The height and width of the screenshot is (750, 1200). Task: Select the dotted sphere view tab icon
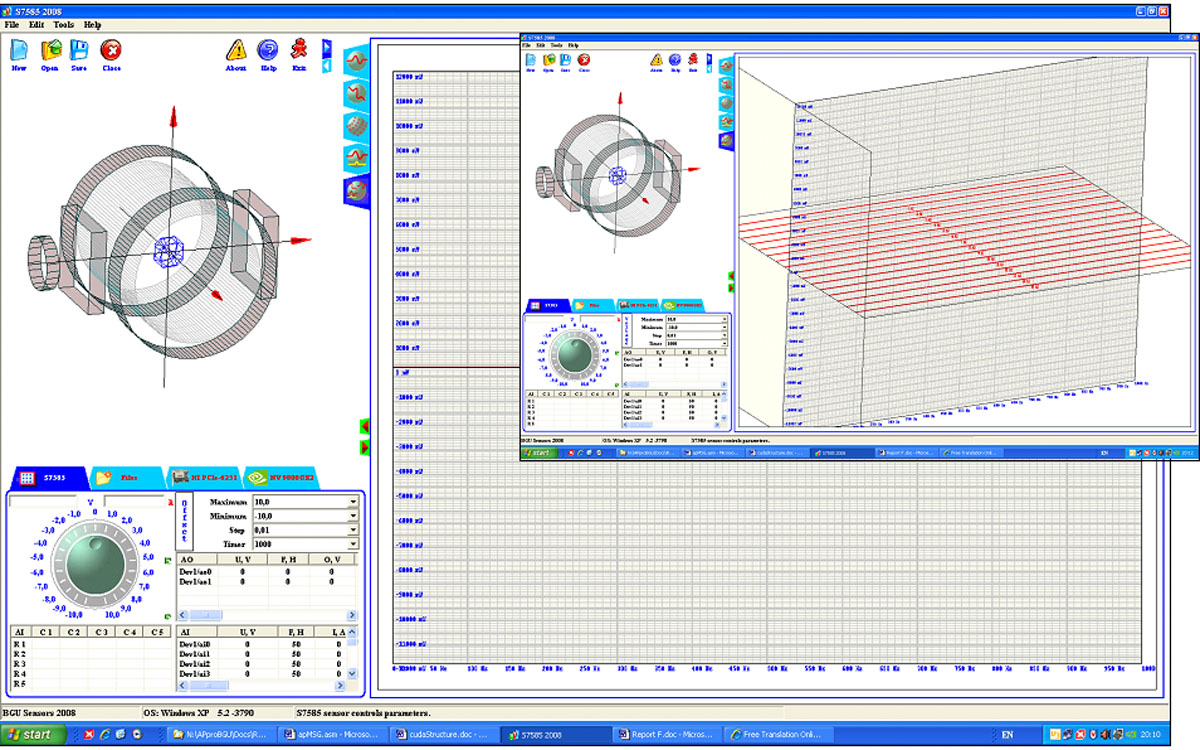click(x=356, y=125)
